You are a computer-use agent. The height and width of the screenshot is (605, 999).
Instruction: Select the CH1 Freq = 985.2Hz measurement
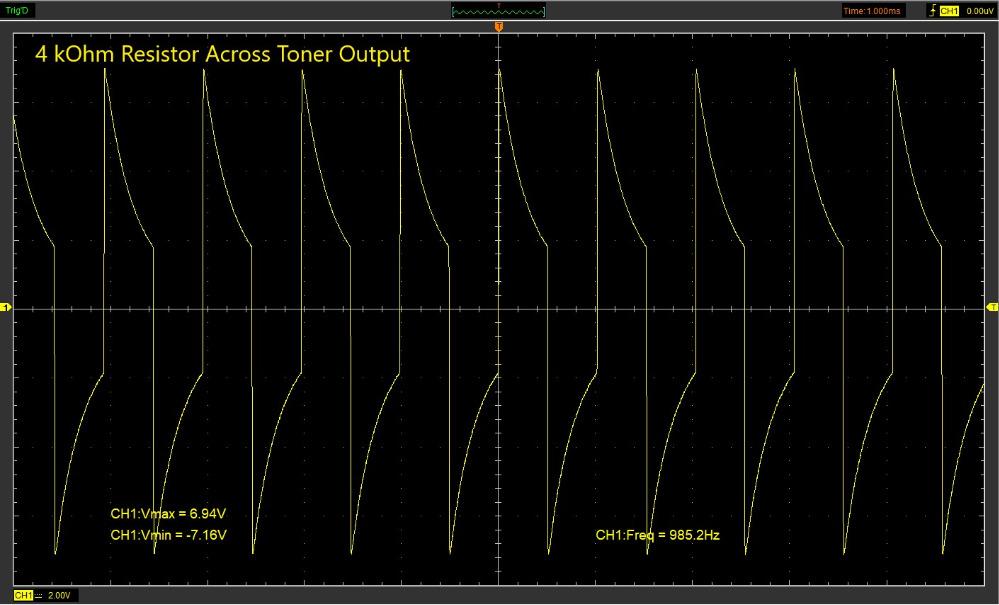(x=657, y=535)
